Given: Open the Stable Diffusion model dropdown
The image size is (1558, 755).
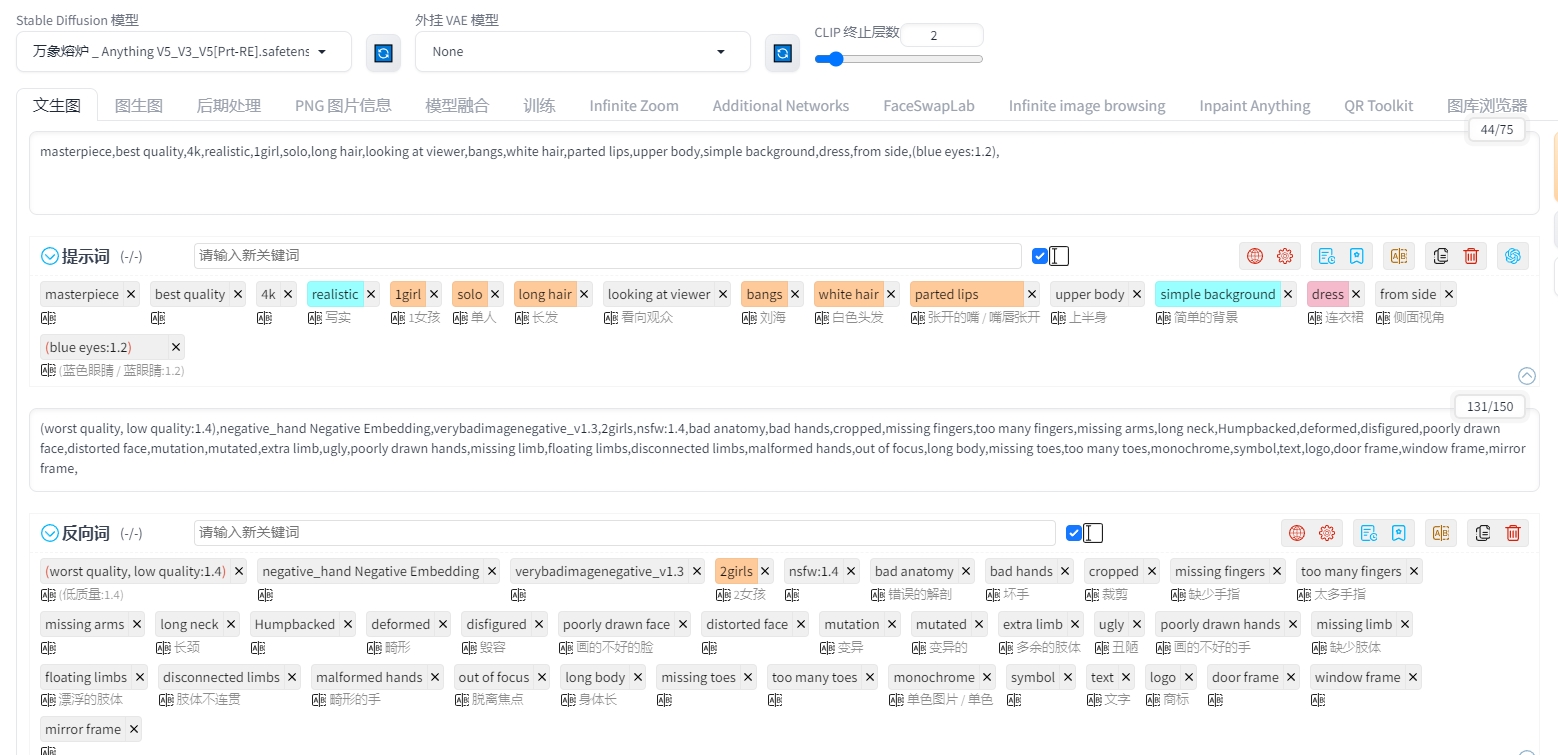Looking at the screenshot, I should [x=184, y=52].
